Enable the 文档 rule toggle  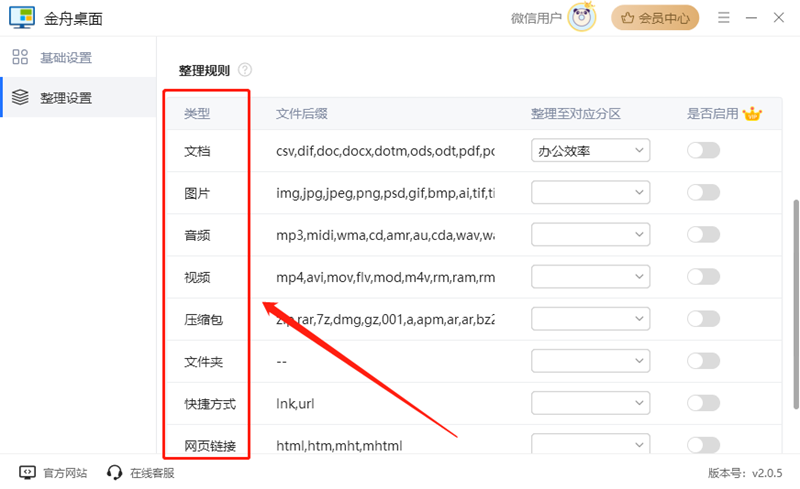[704, 151]
